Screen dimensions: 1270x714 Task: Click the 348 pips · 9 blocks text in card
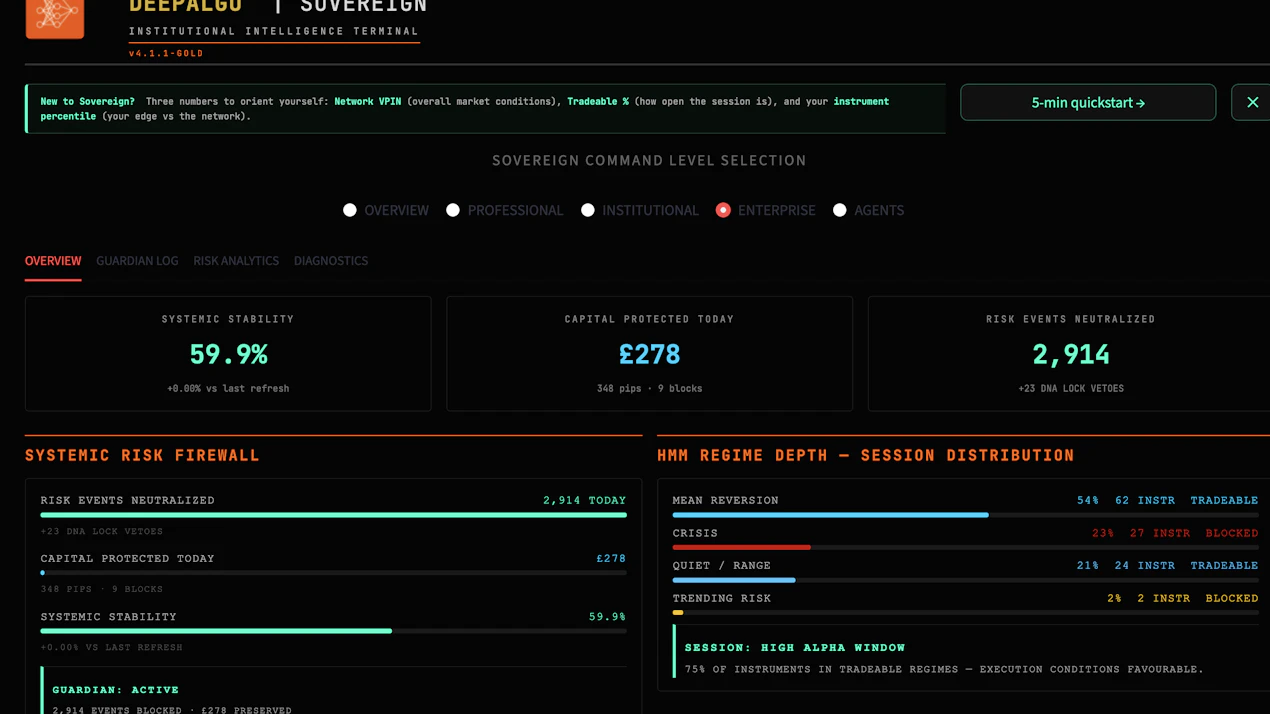click(650, 388)
